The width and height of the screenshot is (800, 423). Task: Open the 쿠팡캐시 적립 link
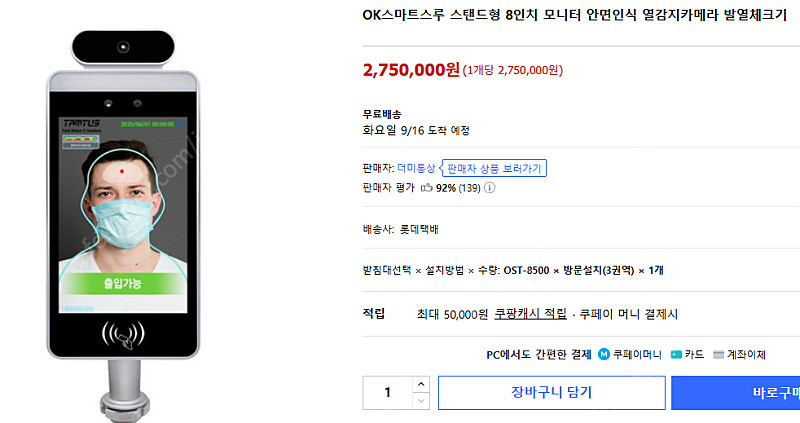coord(530,314)
